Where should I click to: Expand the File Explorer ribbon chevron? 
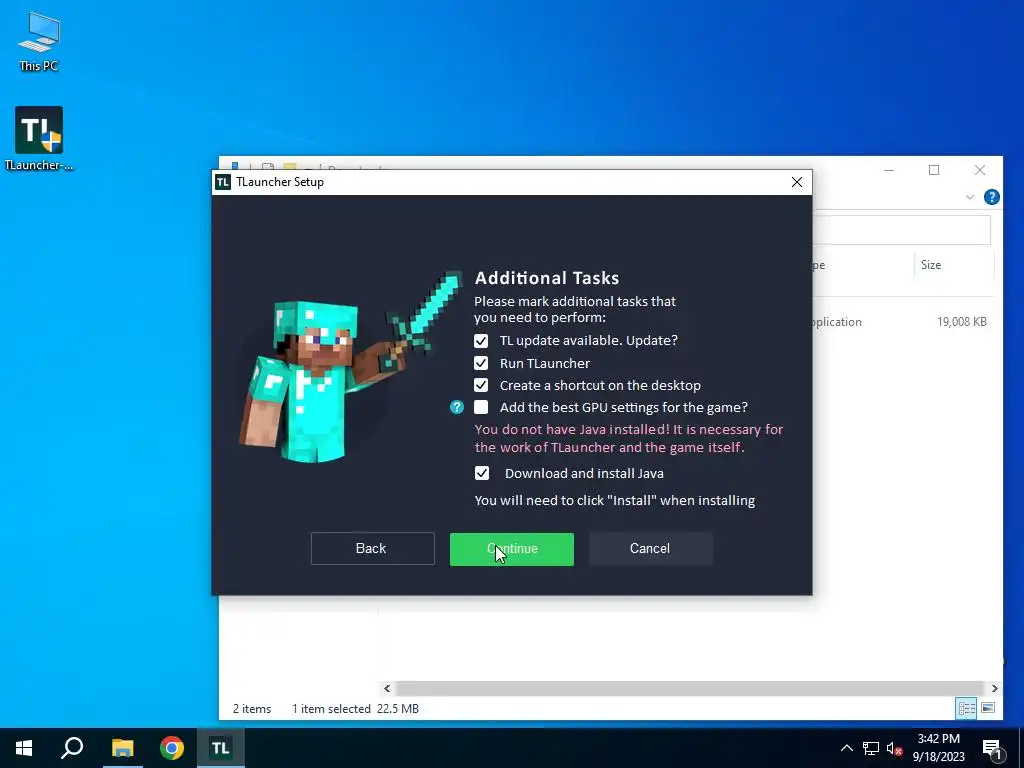click(970, 197)
